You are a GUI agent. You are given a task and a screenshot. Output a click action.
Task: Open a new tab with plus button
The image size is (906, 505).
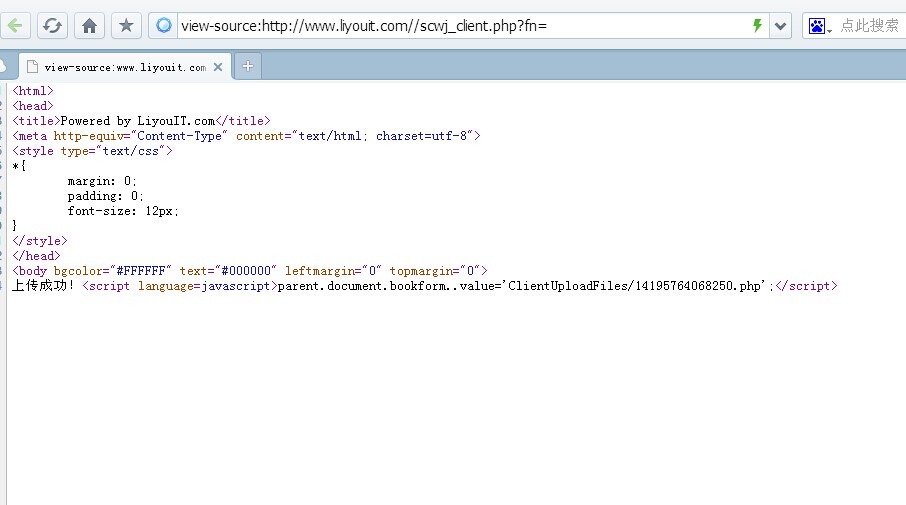248,66
